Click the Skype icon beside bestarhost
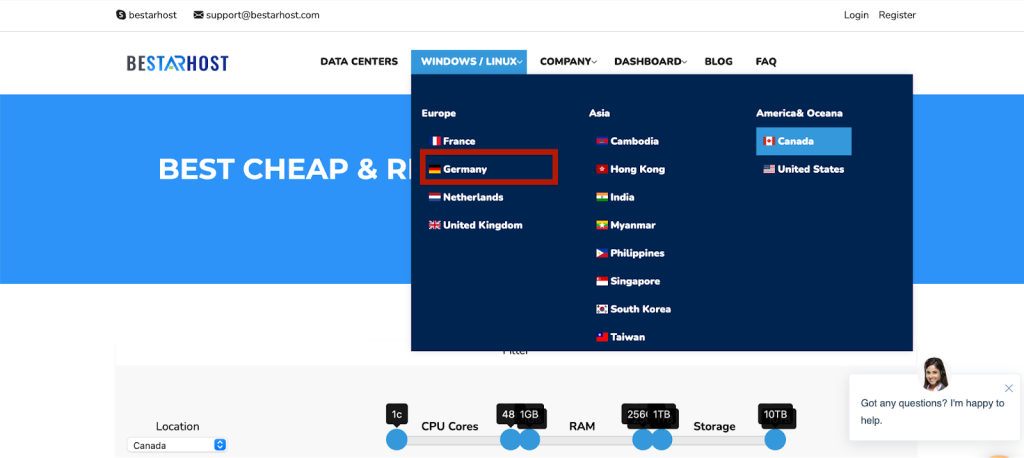Viewport: 1024px width, 458px height. [x=121, y=15]
